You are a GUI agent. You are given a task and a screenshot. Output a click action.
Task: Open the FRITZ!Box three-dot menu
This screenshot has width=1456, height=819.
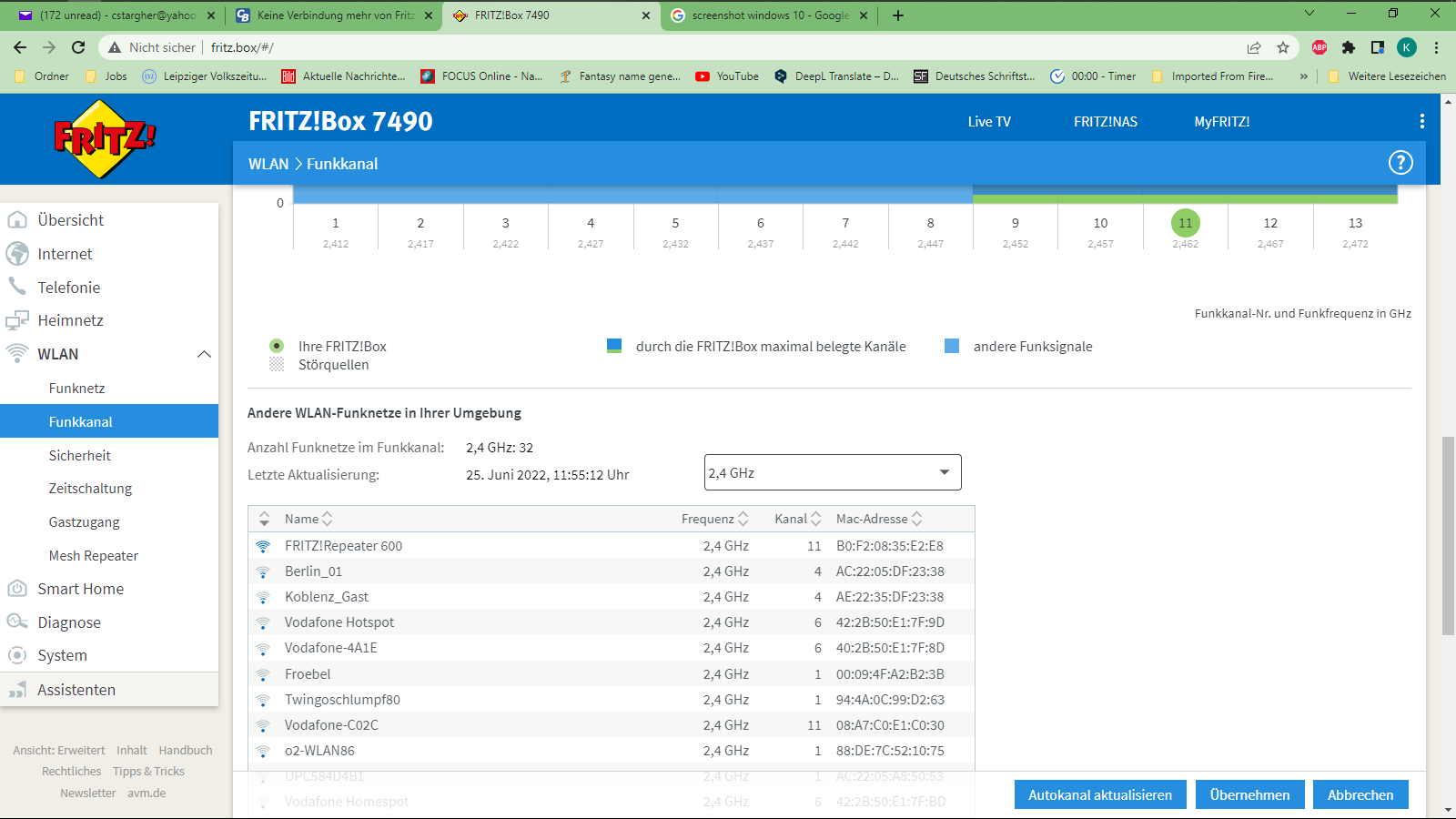coord(1422,121)
